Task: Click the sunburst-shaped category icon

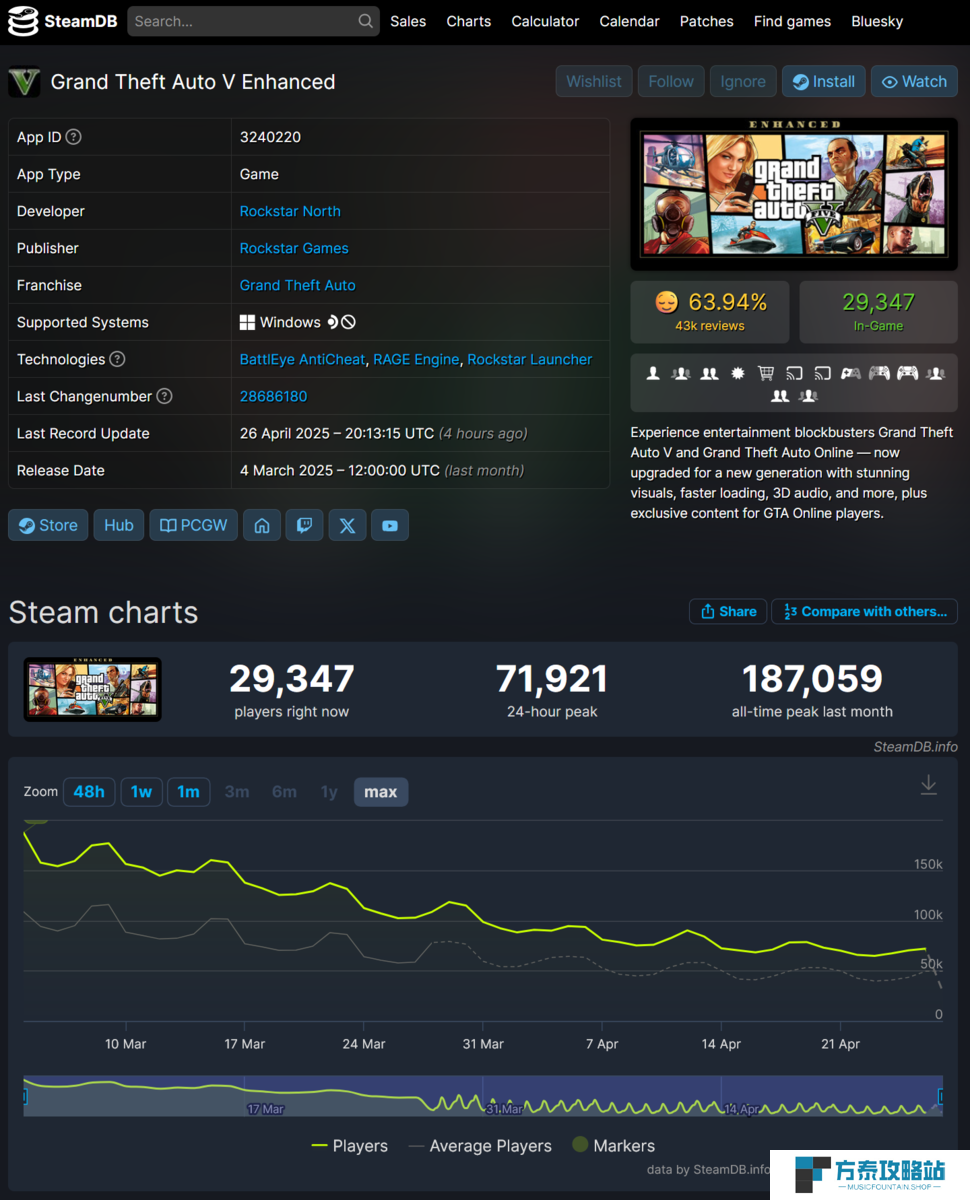Action: 738,373
